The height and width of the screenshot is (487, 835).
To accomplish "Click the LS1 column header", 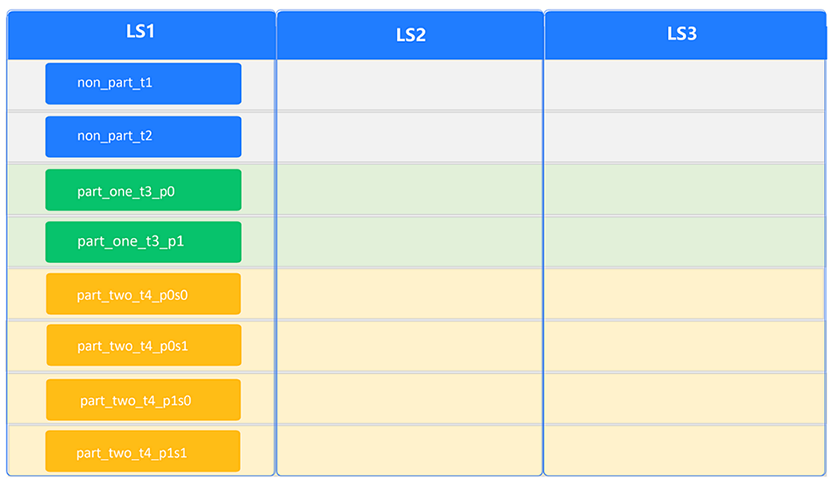I will pyautogui.click(x=140, y=33).
